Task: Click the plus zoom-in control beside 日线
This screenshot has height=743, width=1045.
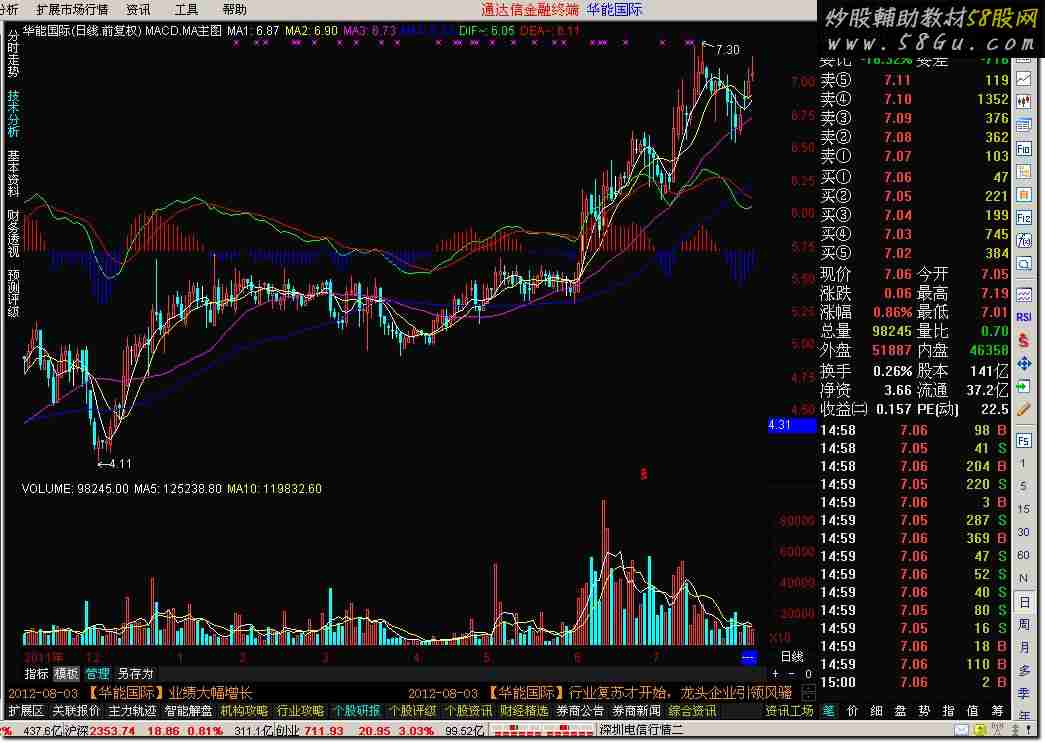Action: [775, 674]
